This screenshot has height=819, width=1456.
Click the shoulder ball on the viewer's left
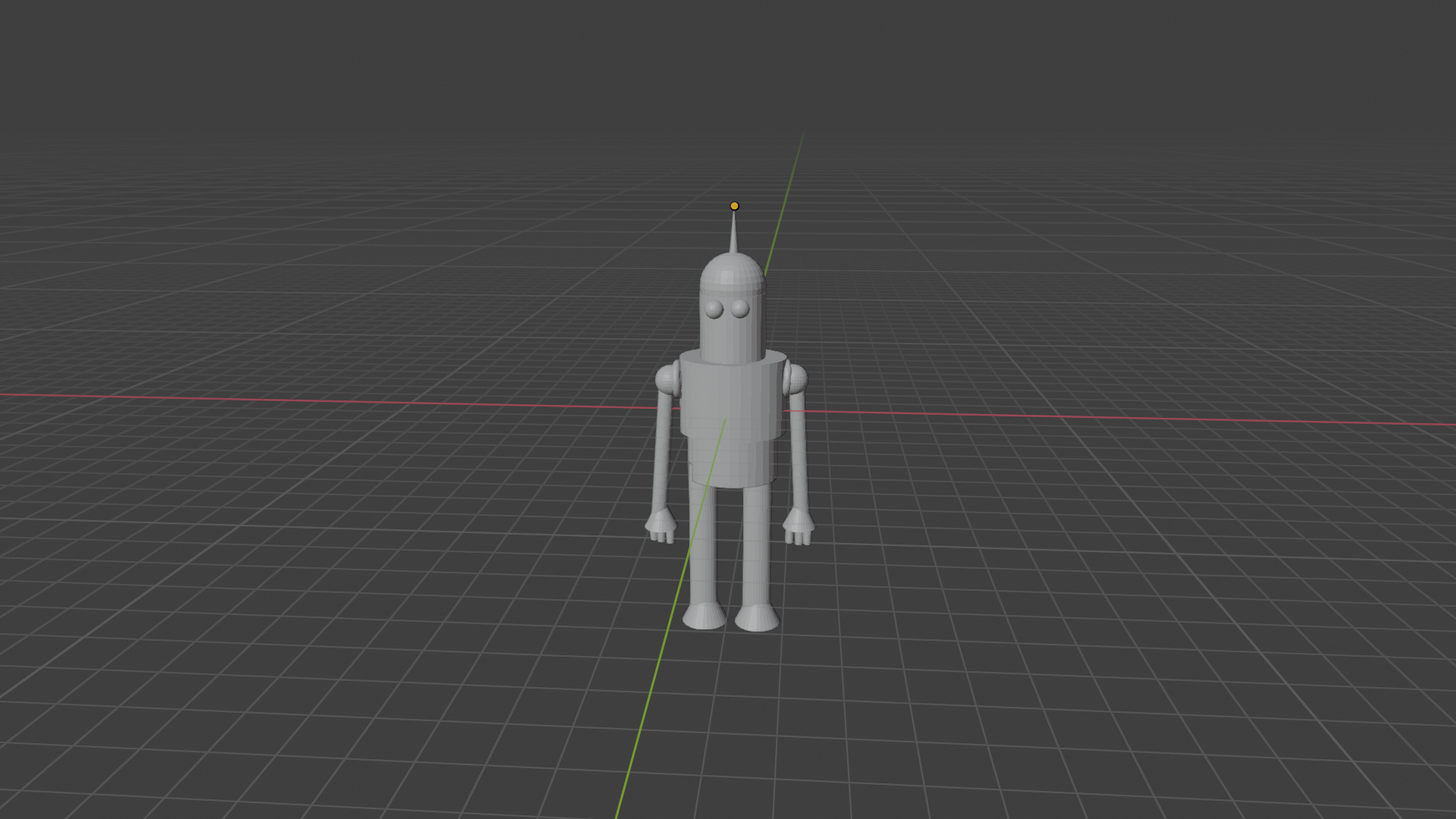(666, 379)
